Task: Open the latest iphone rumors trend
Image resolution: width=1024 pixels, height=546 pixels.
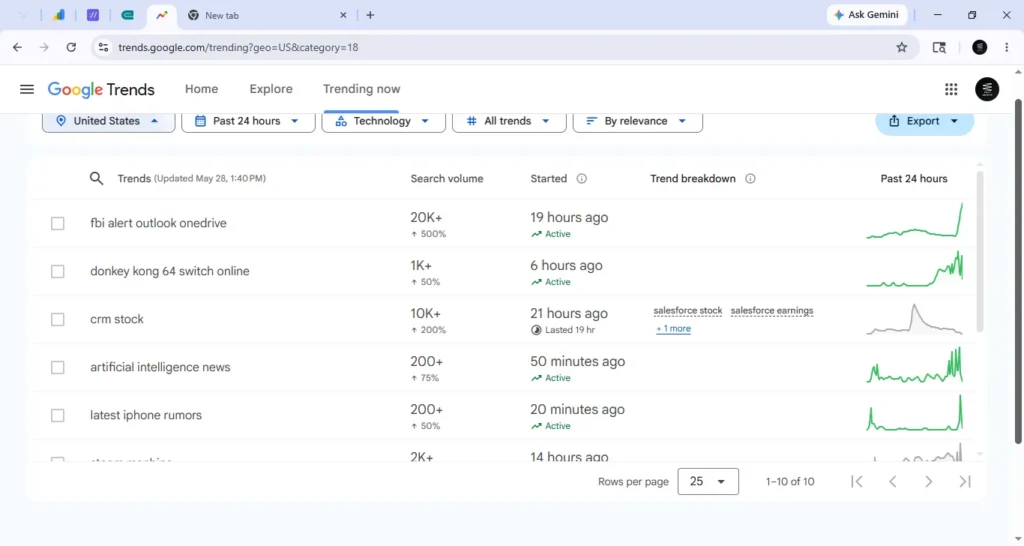Action: click(146, 415)
